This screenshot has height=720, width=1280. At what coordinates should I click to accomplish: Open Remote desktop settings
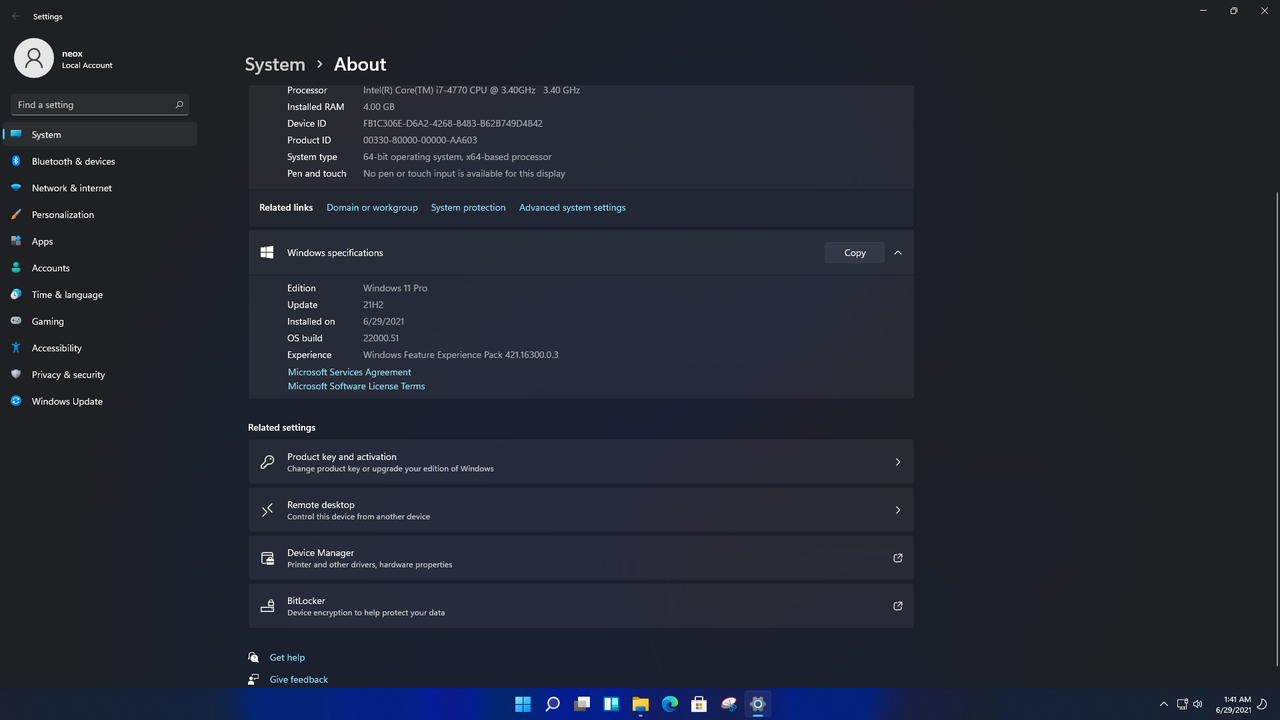581,510
